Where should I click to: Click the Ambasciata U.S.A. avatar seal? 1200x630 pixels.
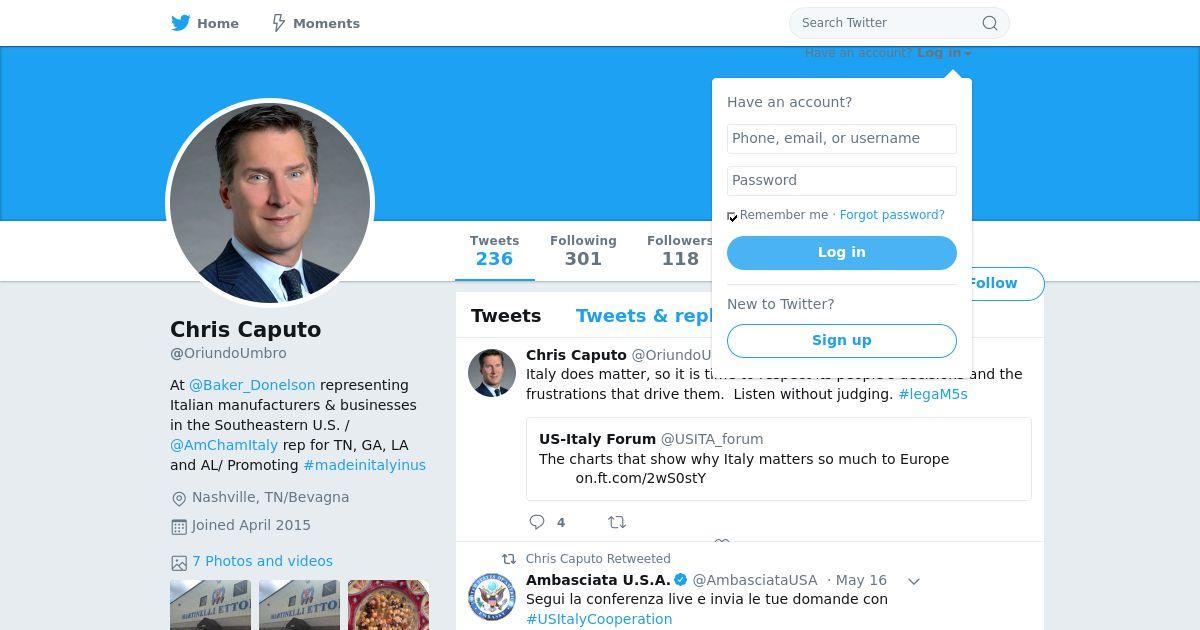(492, 597)
